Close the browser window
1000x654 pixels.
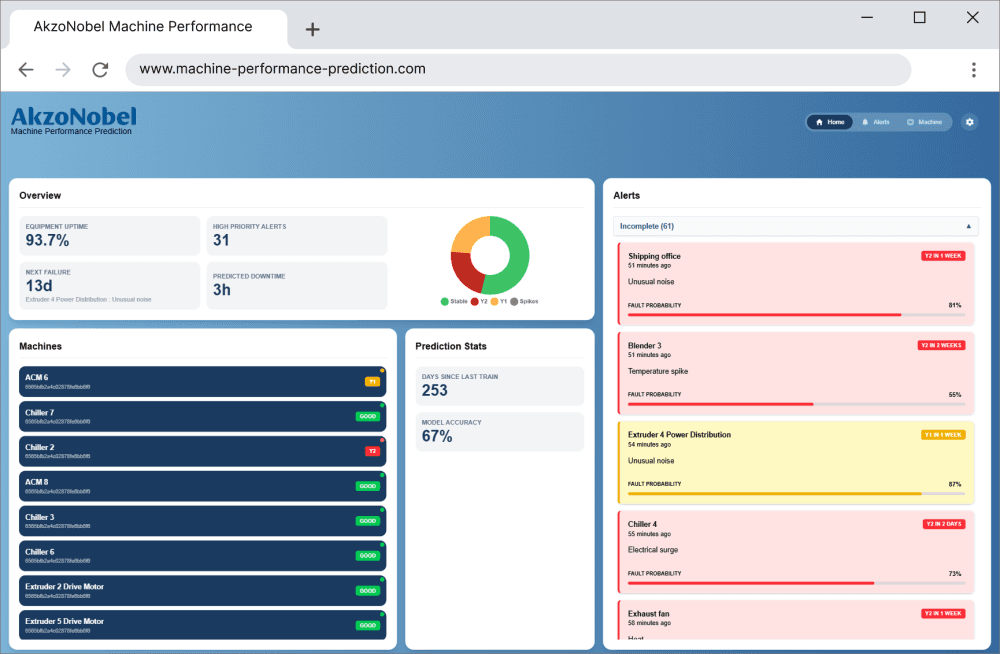[972, 17]
